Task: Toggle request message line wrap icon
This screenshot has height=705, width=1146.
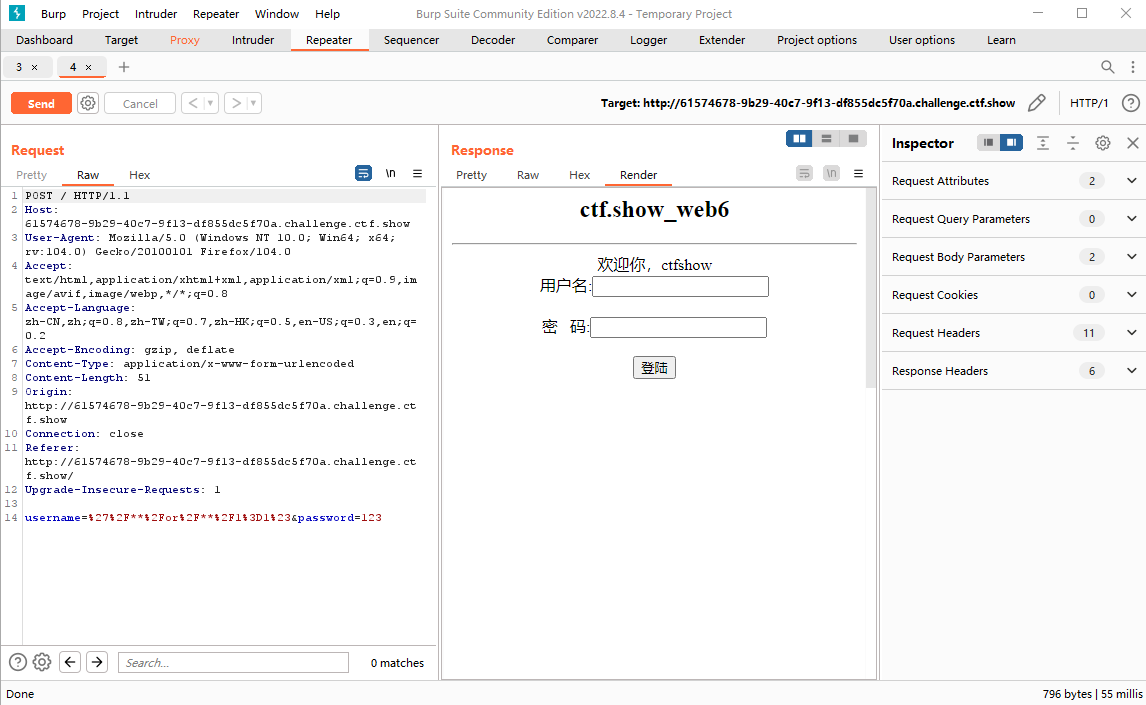Action: [364, 173]
